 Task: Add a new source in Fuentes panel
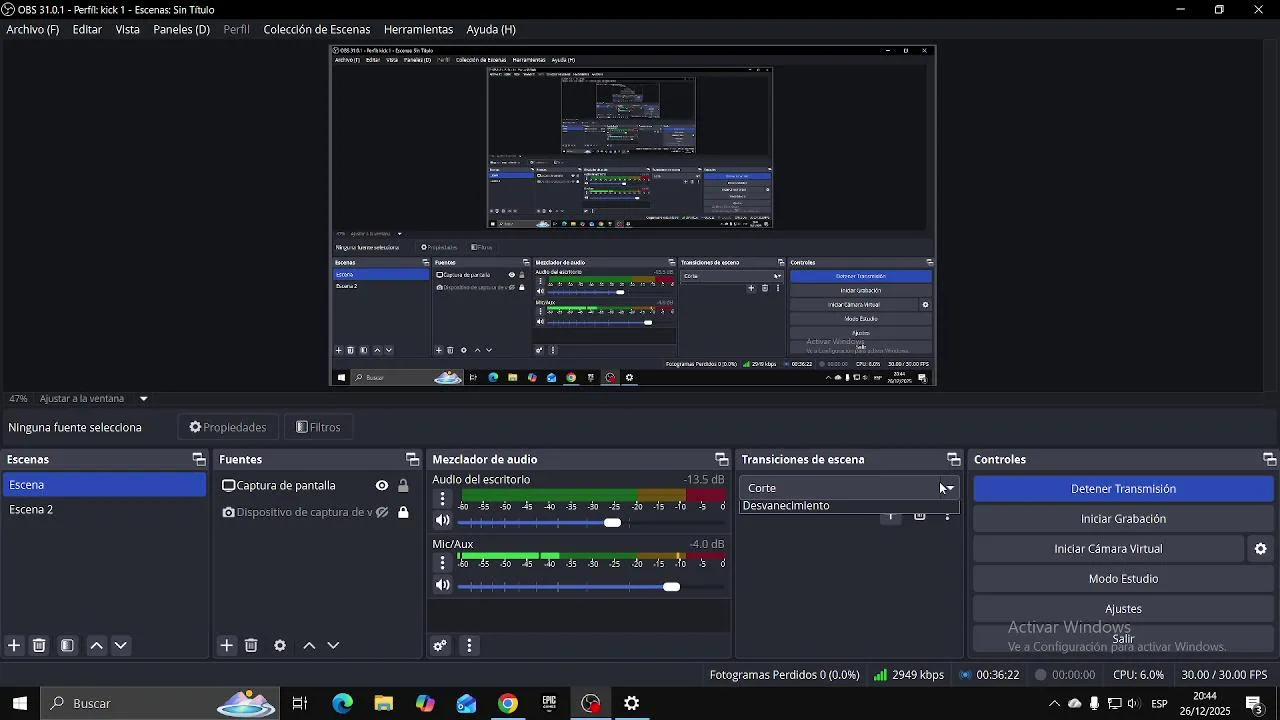(x=227, y=646)
